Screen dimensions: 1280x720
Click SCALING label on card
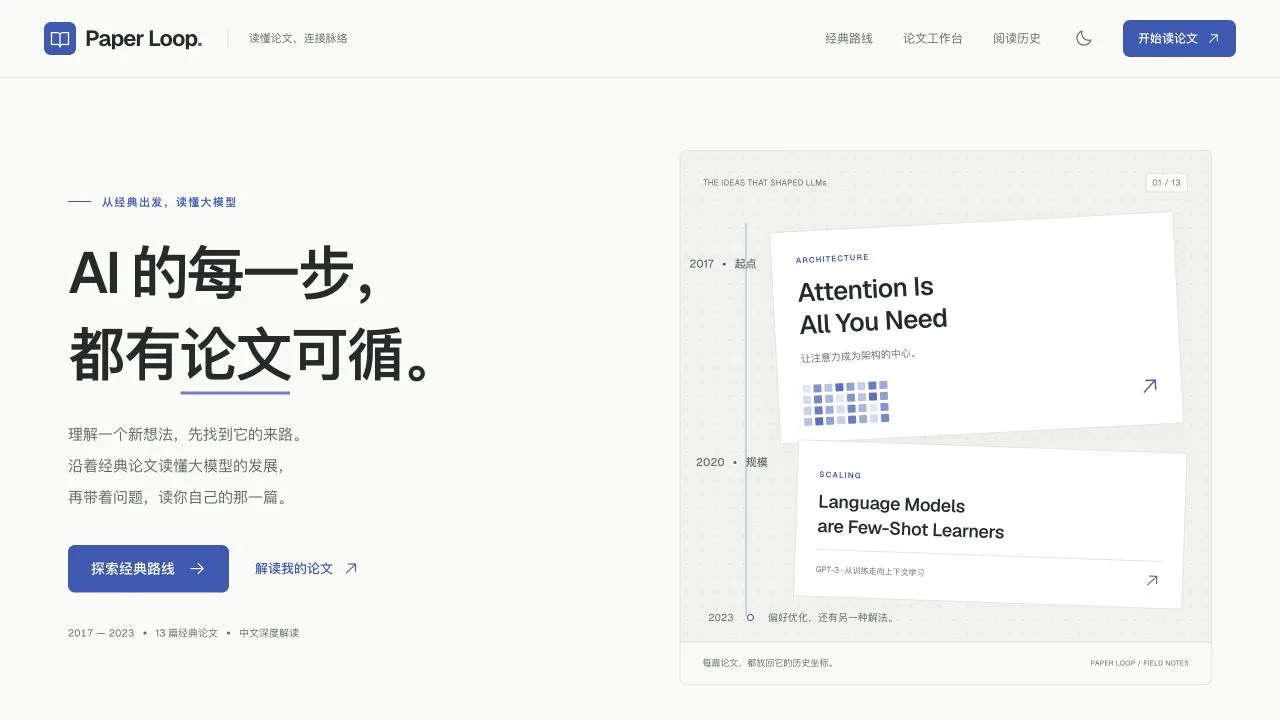point(840,475)
